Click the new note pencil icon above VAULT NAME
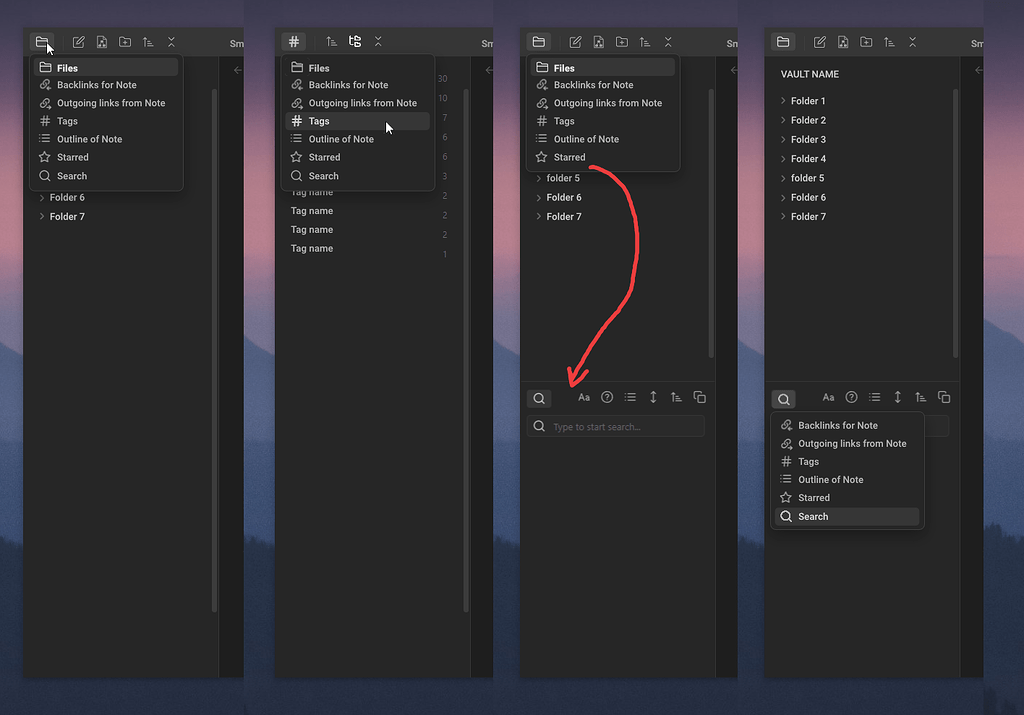This screenshot has width=1024, height=715. pos(820,42)
